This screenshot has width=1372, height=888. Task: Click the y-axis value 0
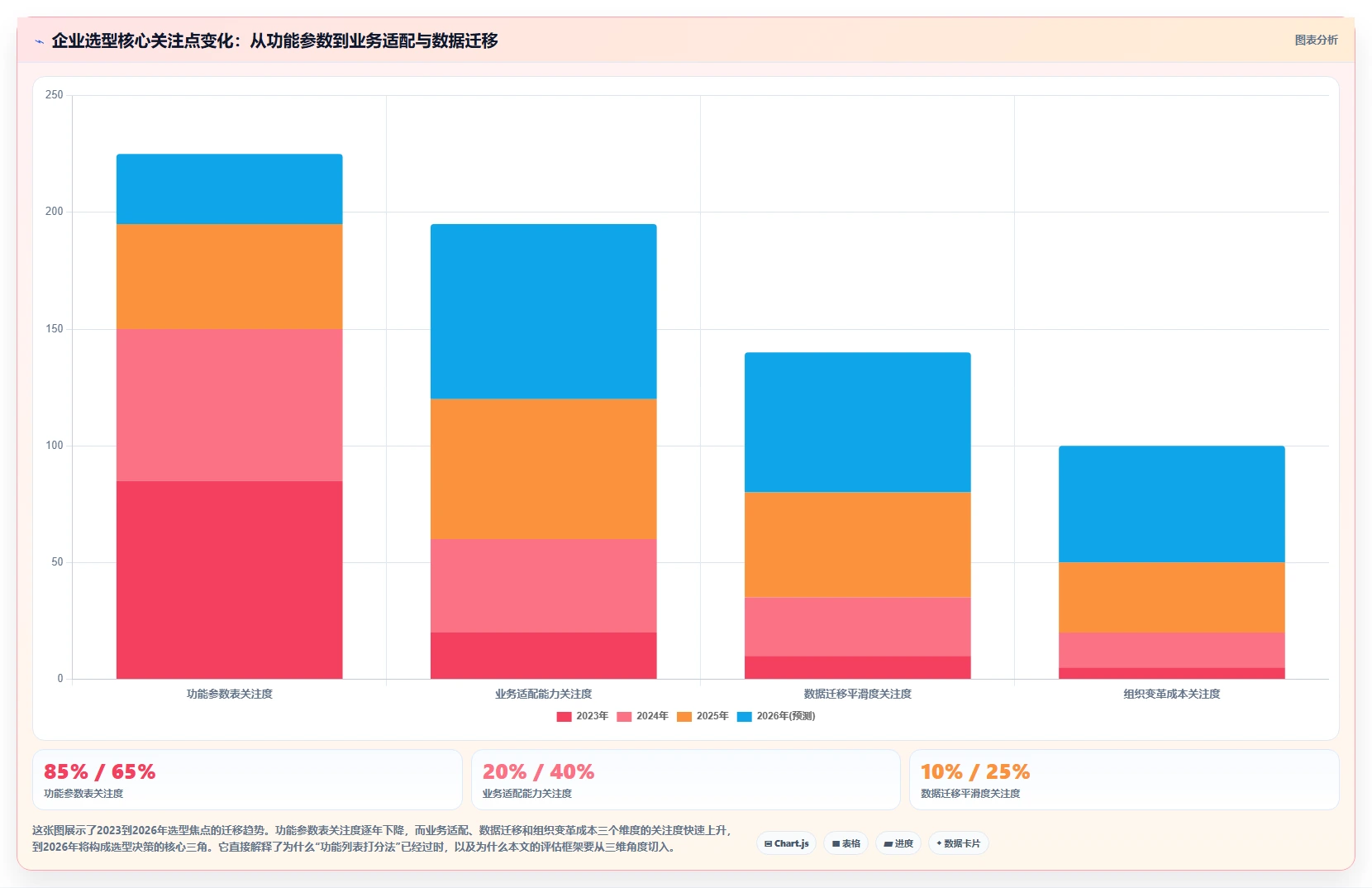tap(60, 679)
